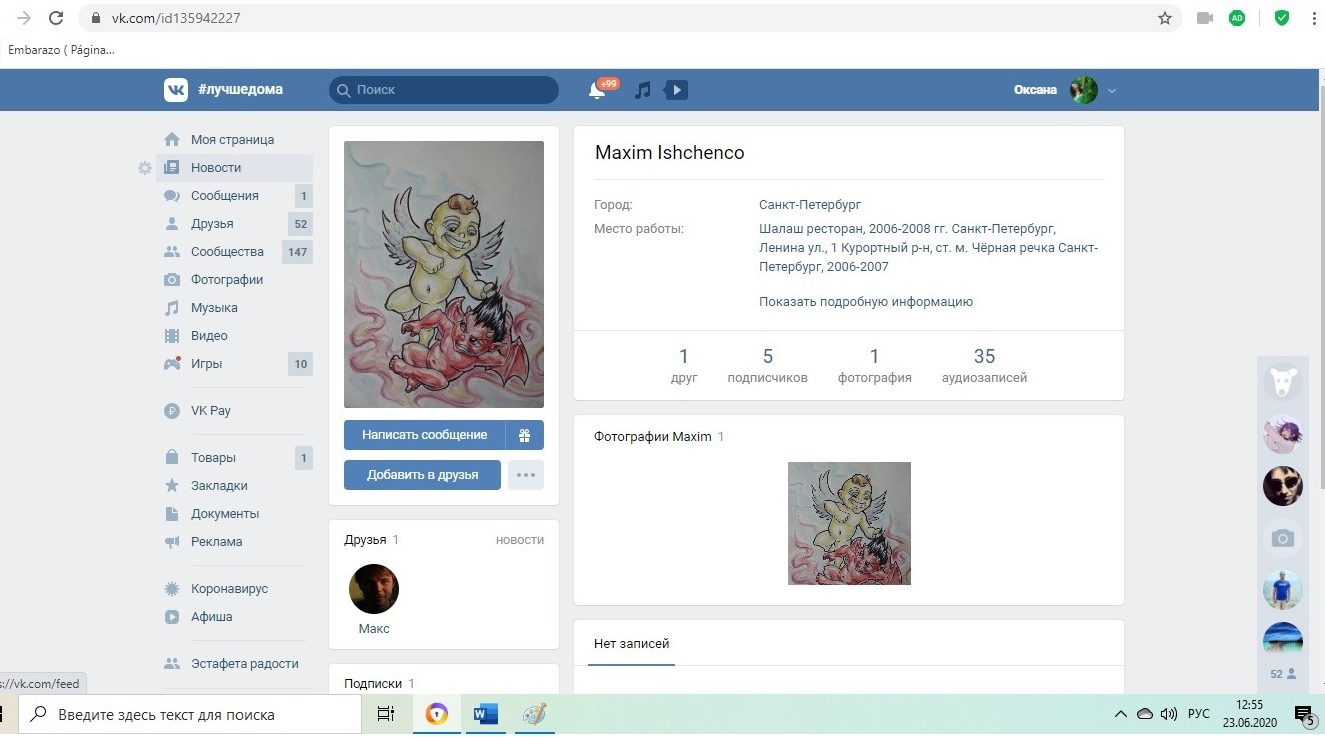Open notifications bell icon
The height and width of the screenshot is (737, 1325).
click(x=597, y=90)
